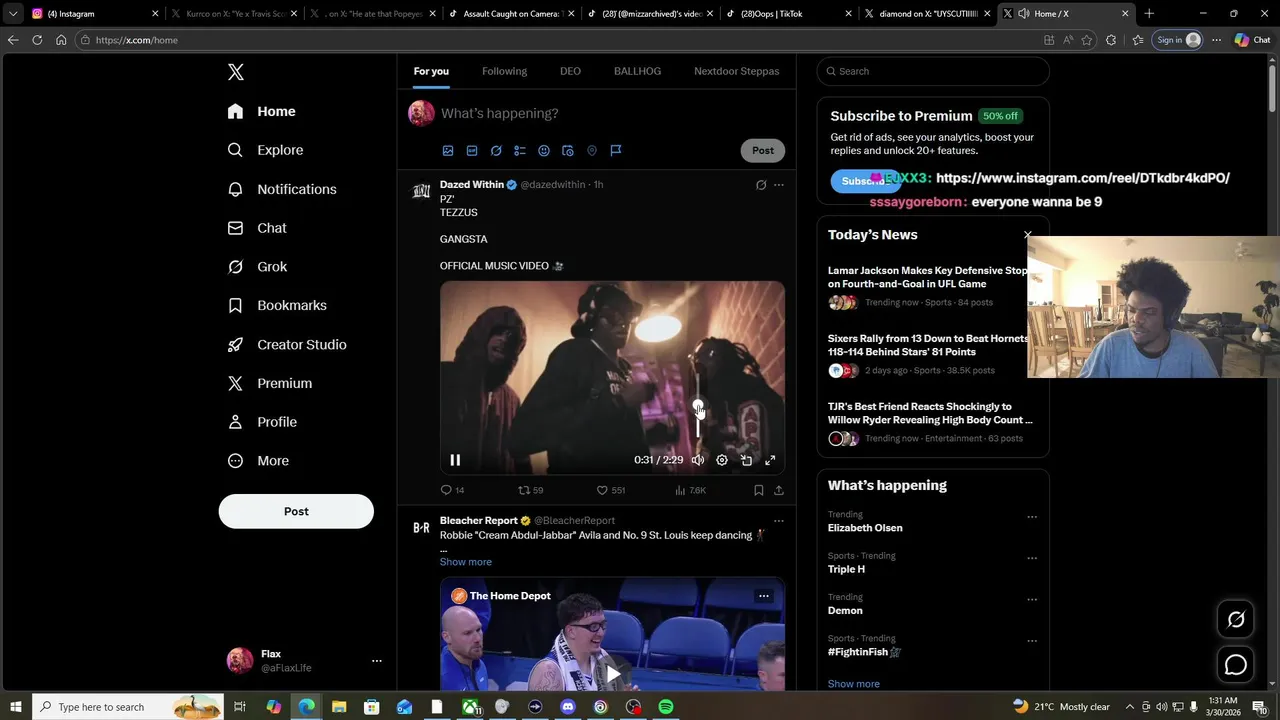This screenshot has height=720, width=1280.
Task: Click the X search box
Action: [x=933, y=71]
